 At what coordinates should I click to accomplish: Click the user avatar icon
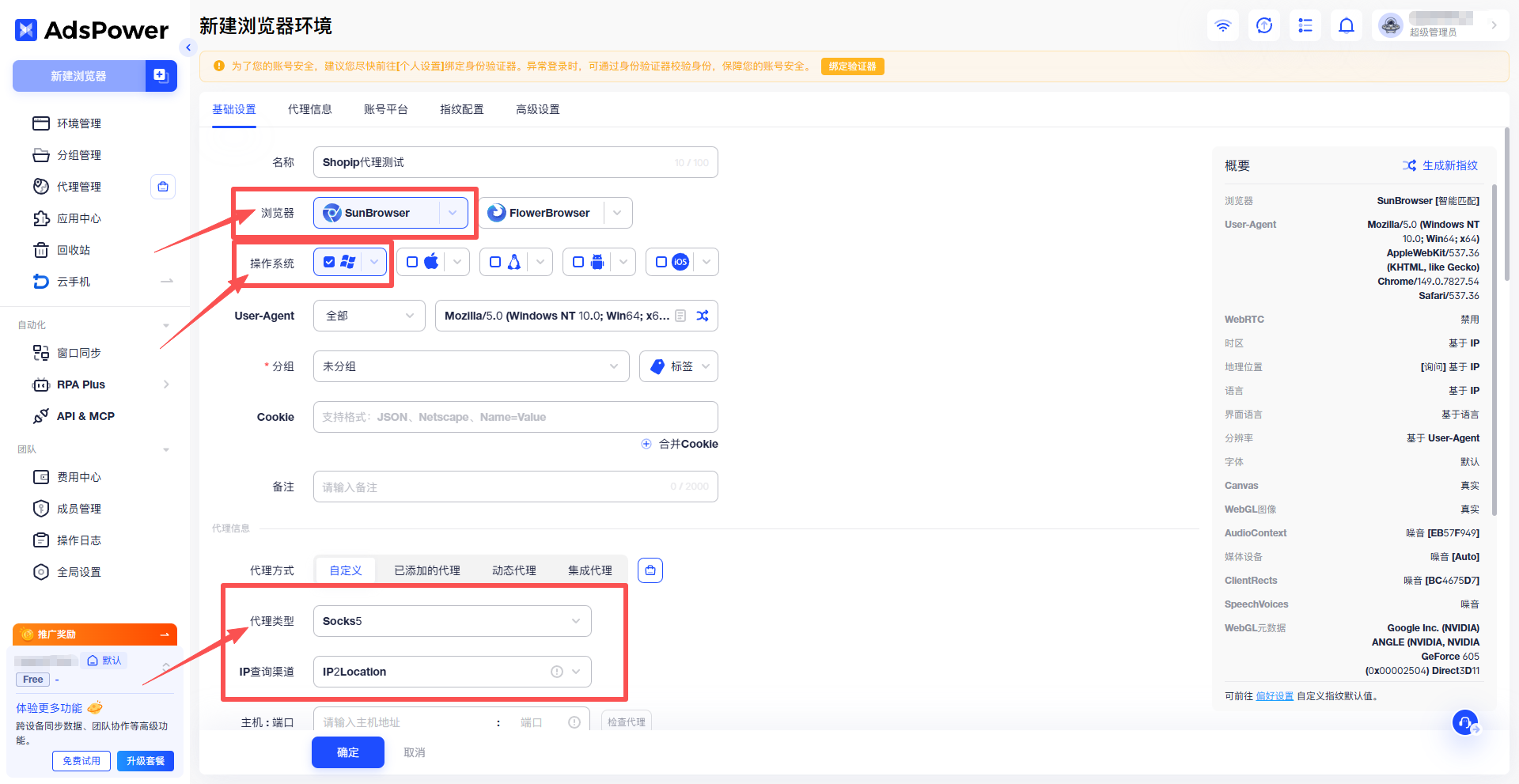tap(1391, 25)
